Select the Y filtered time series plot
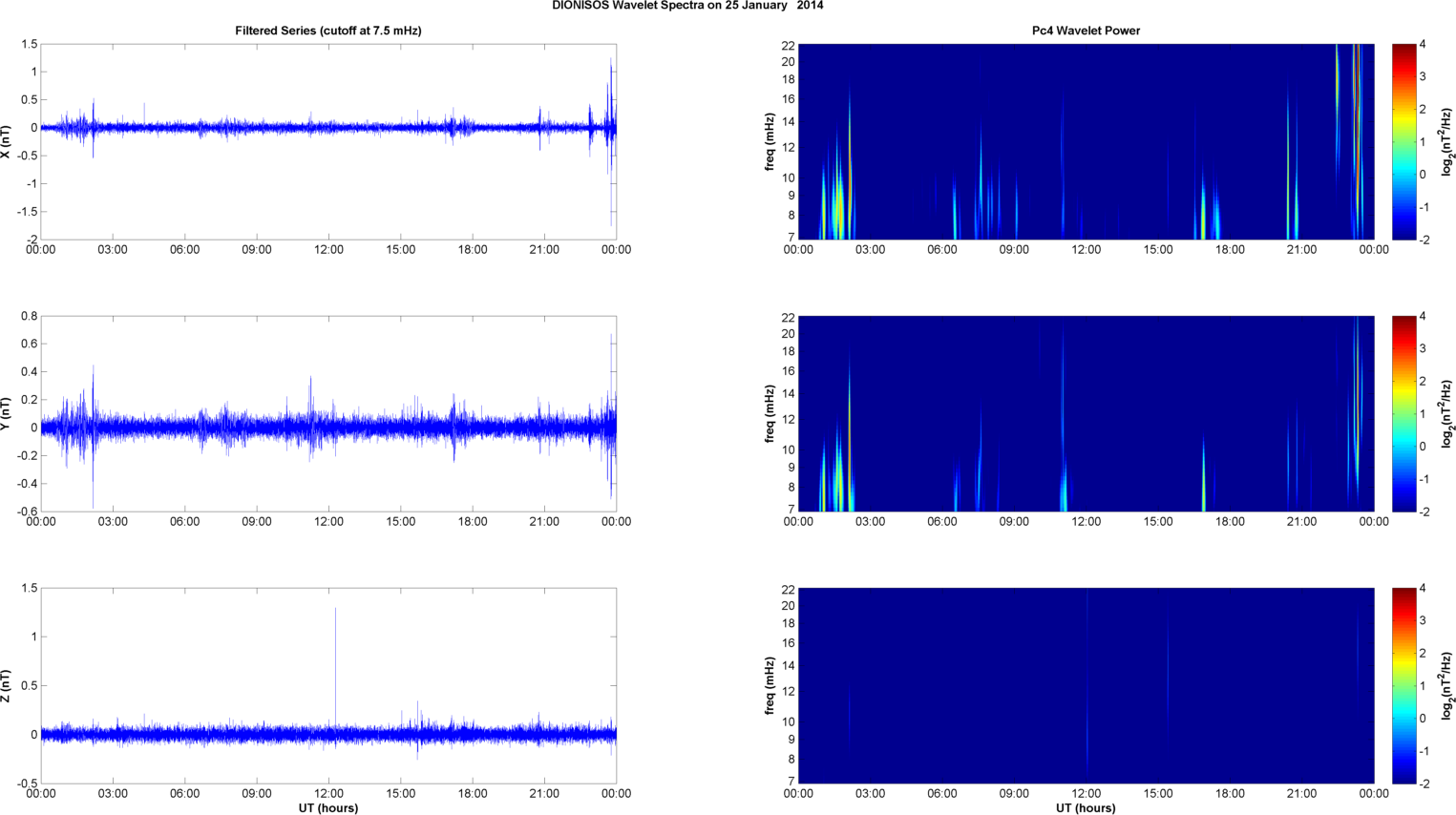1456x815 pixels. [328, 413]
